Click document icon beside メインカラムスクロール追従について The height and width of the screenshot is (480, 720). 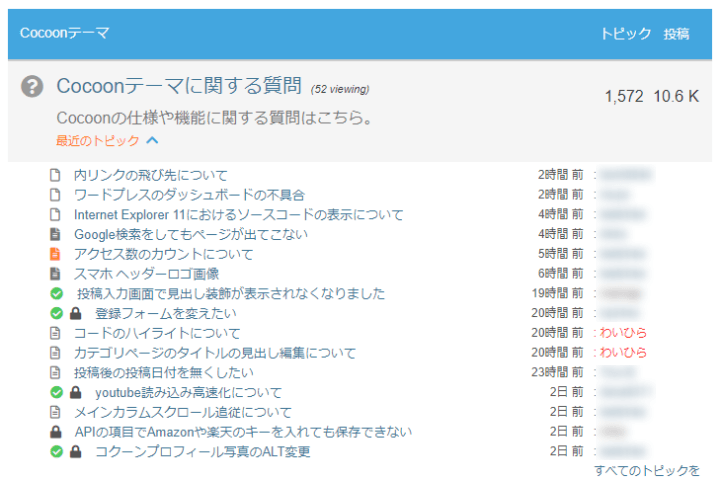[x=55, y=412]
